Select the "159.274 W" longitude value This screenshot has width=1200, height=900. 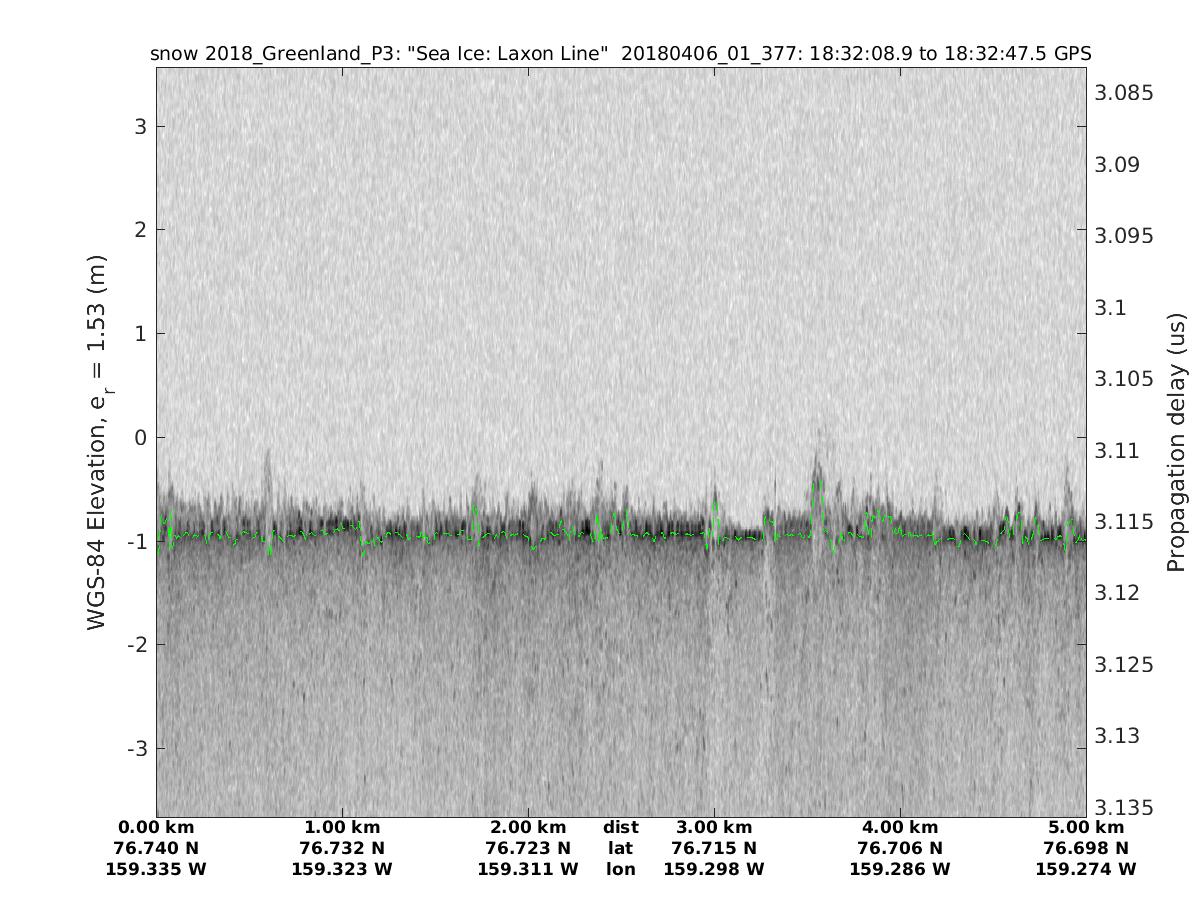click(1086, 870)
